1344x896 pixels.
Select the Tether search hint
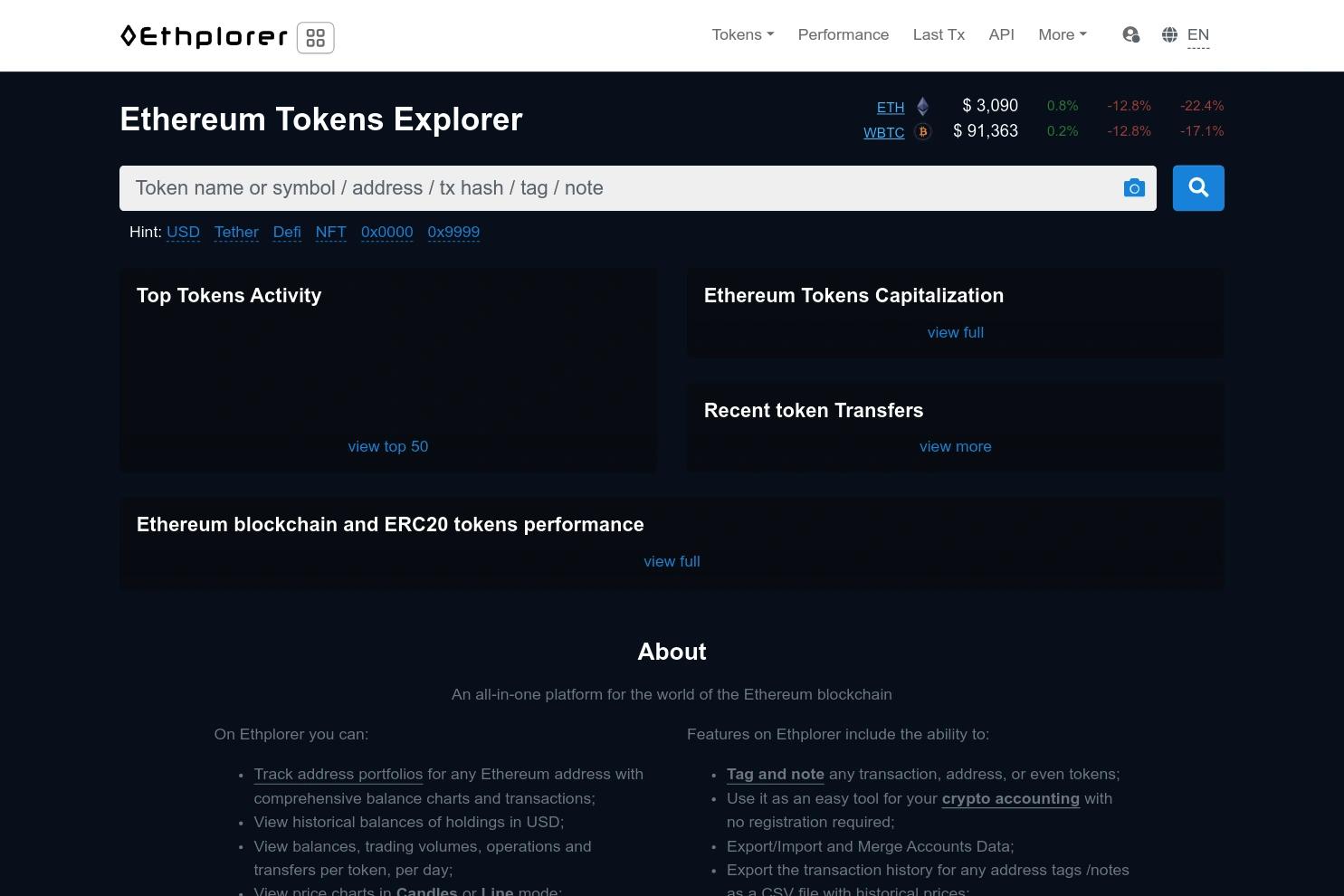(x=236, y=233)
